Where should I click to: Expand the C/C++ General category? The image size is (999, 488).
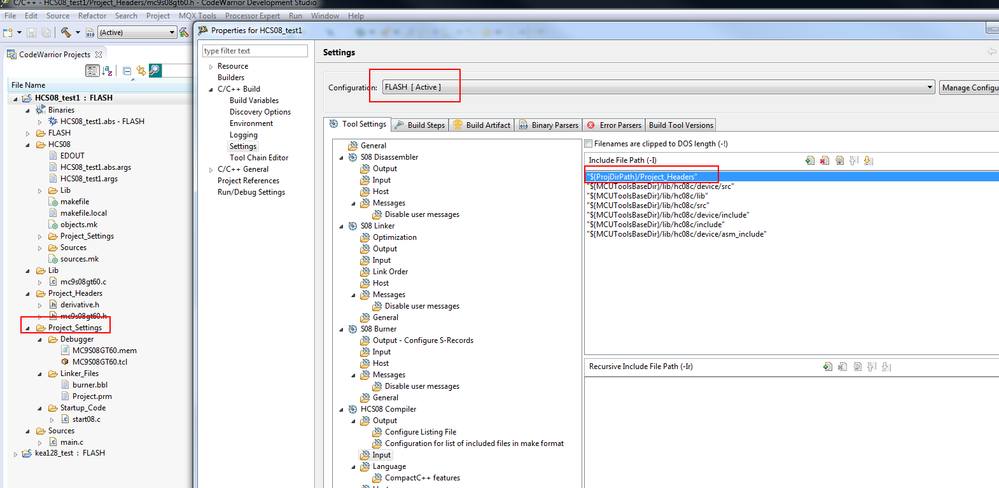click(210, 169)
